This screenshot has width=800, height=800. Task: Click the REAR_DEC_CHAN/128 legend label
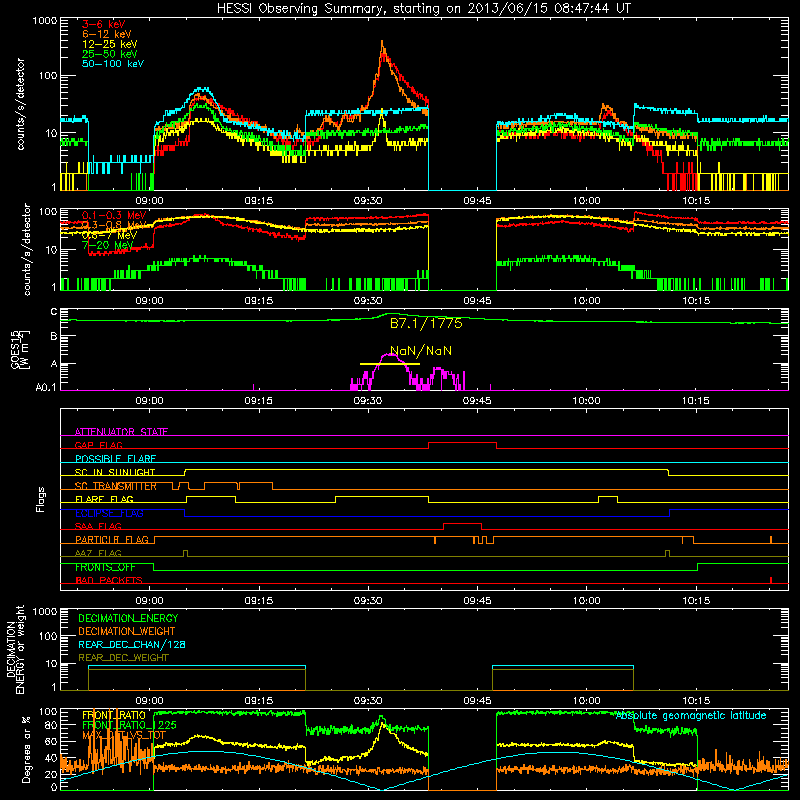click(x=132, y=644)
